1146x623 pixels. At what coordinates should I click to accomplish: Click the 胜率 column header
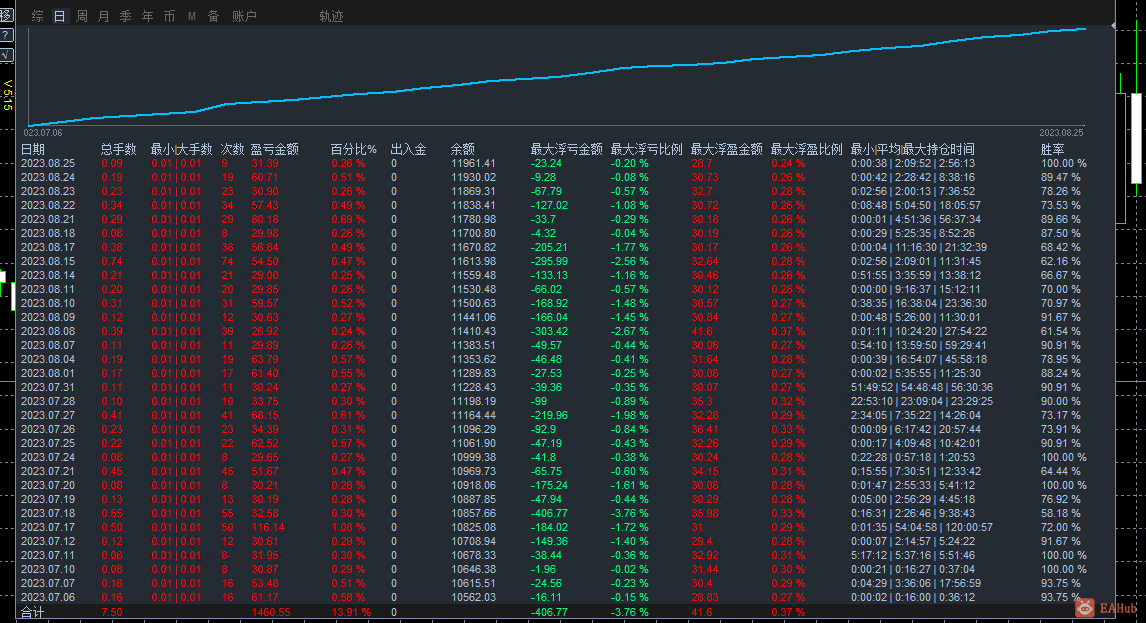(1052, 149)
